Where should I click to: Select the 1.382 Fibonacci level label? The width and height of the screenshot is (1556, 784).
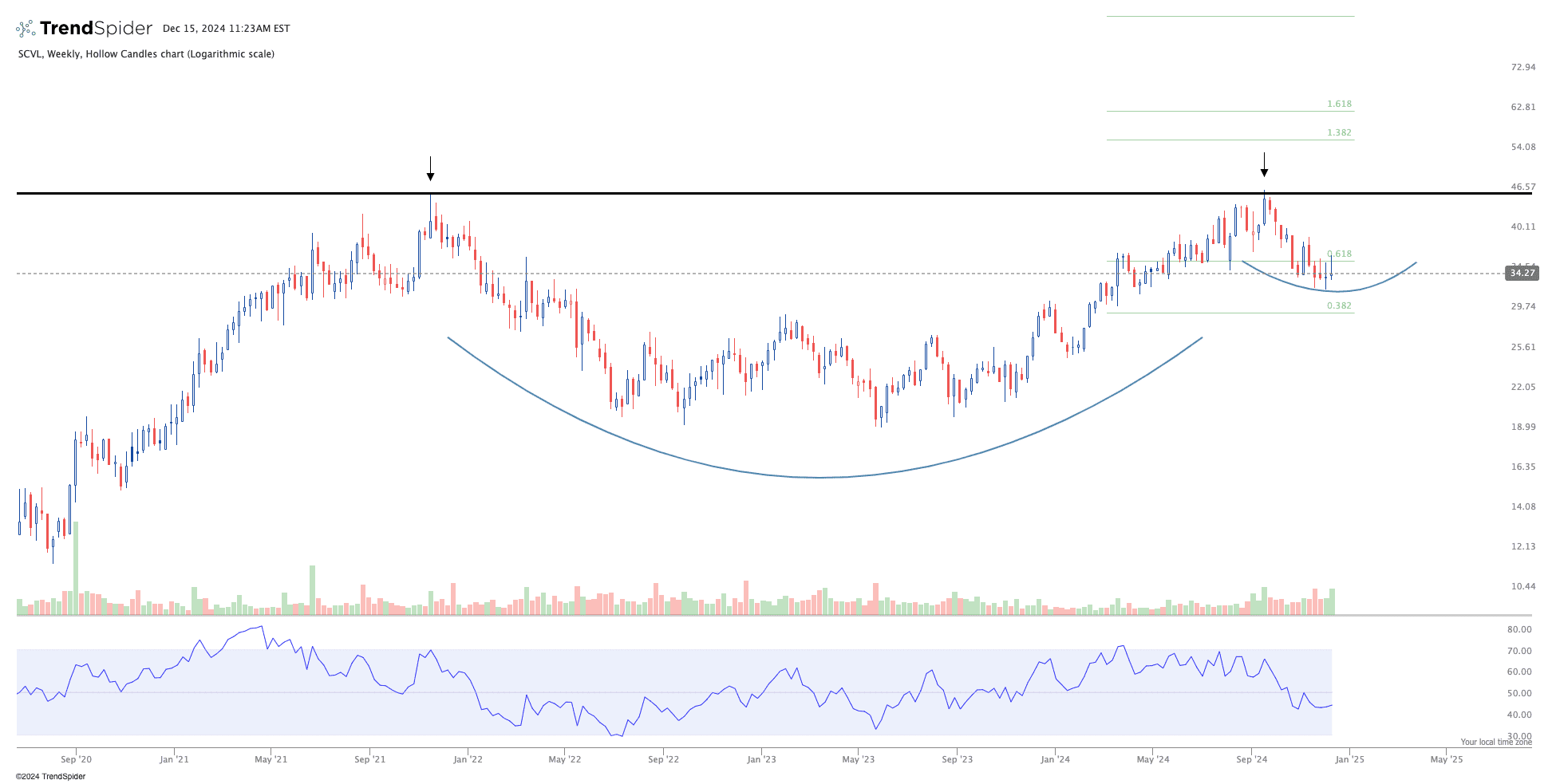(x=1339, y=132)
